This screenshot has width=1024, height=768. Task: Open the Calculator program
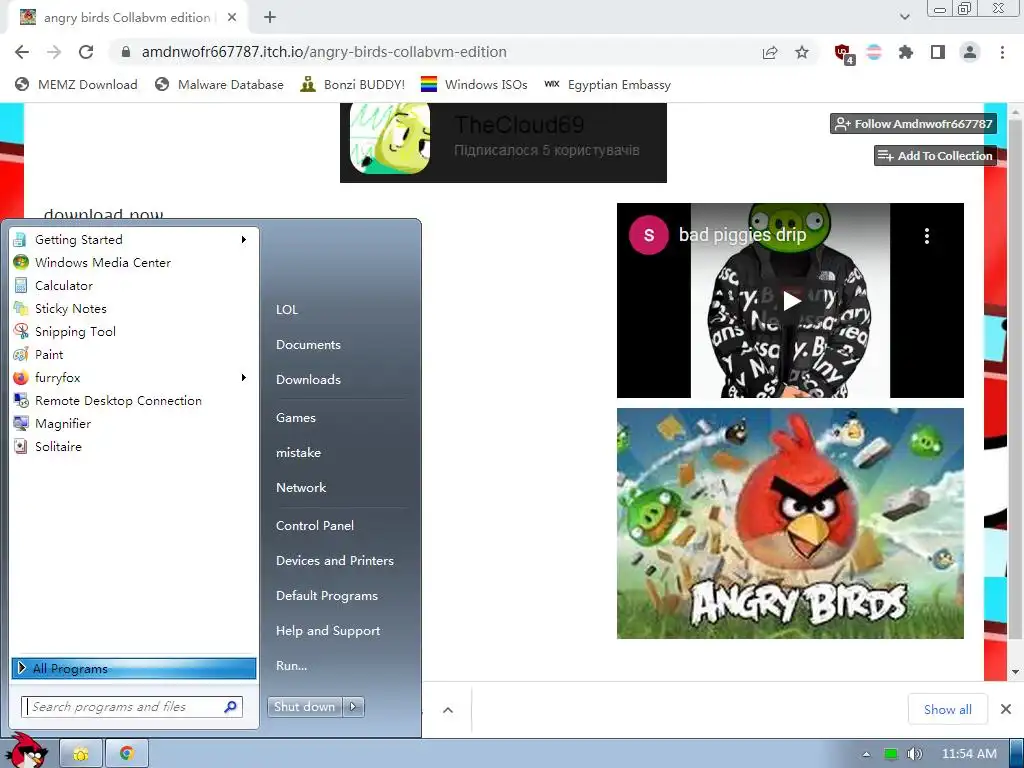[134, 285]
